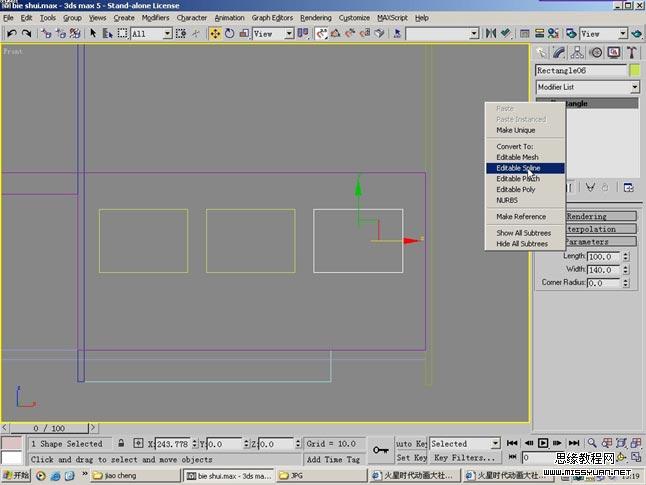Viewport: 646px width, 485px height.
Task: Click the Length value field
Action: pos(604,256)
